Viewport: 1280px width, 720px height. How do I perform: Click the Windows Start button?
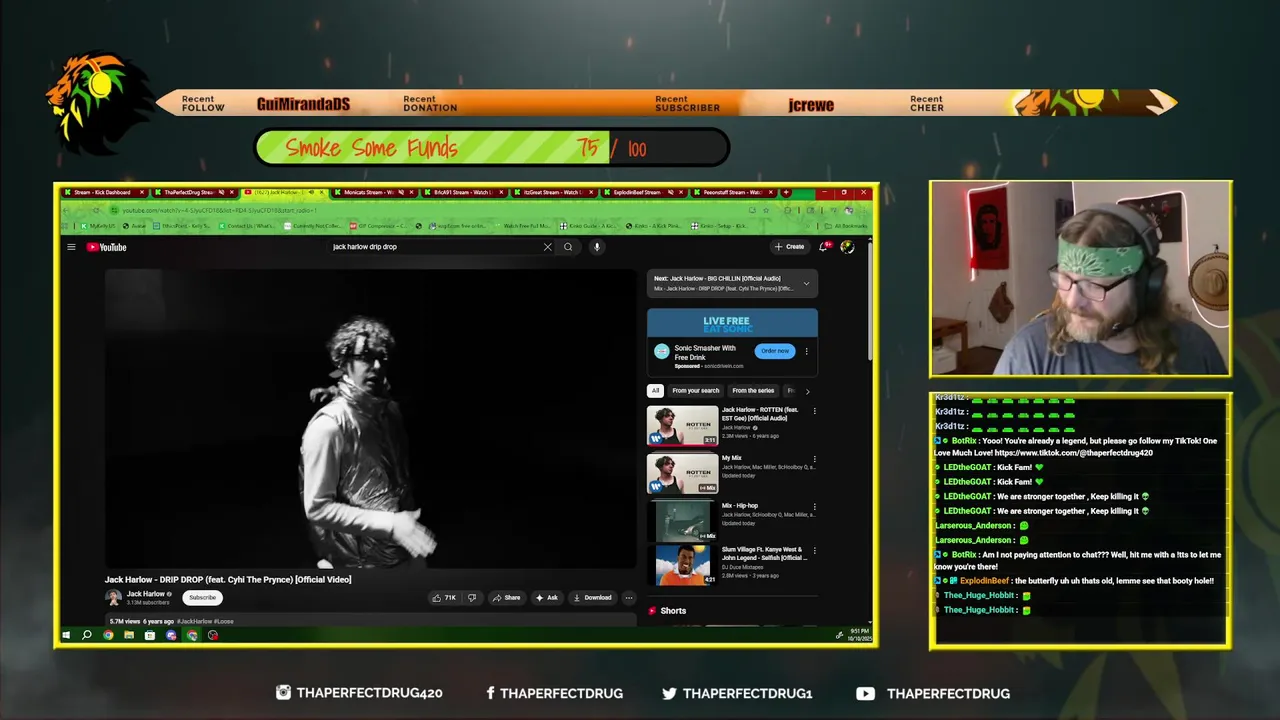66,635
